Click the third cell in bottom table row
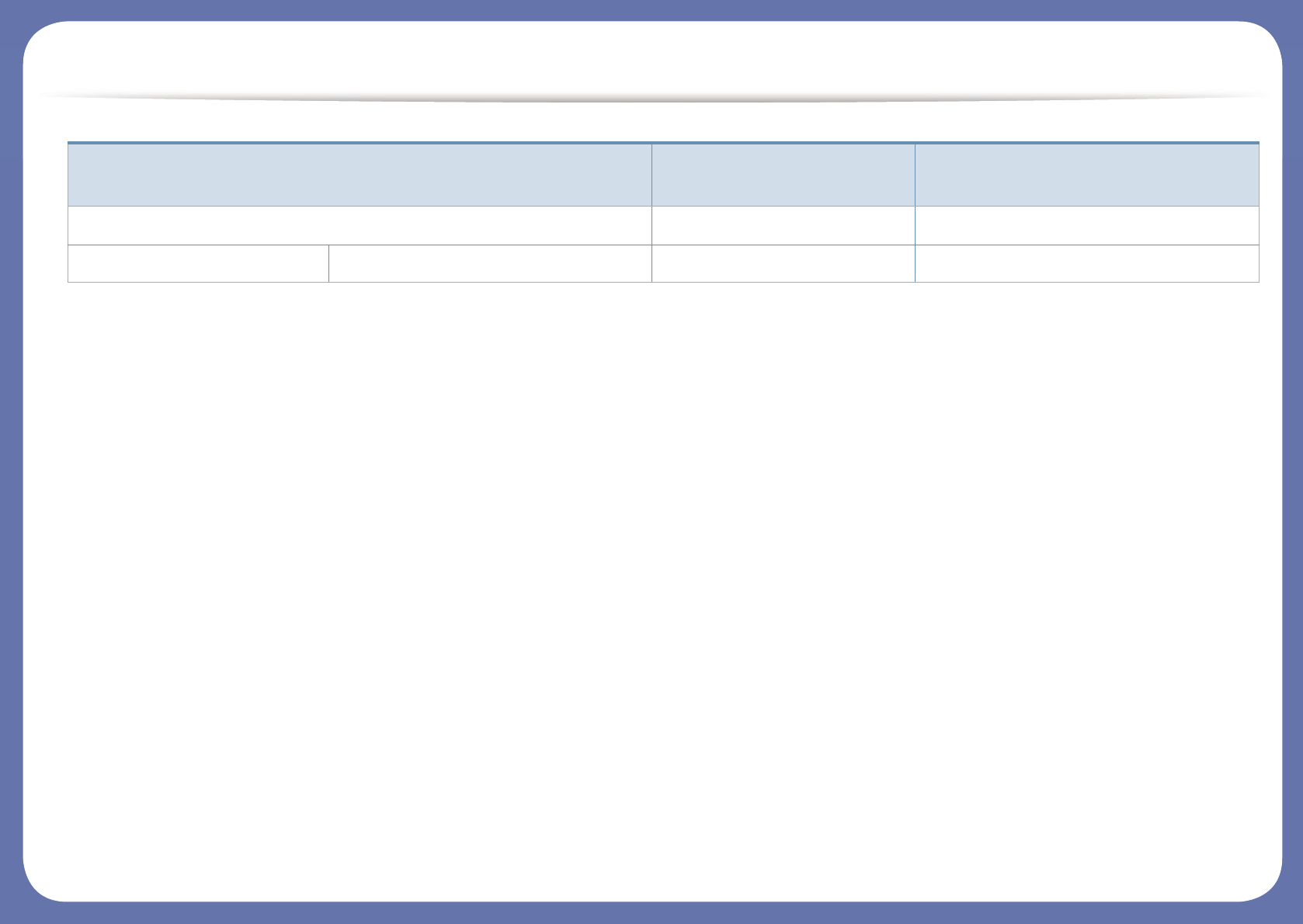The image size is (1303, 924). pyautogui.click(x=784, y=263)
